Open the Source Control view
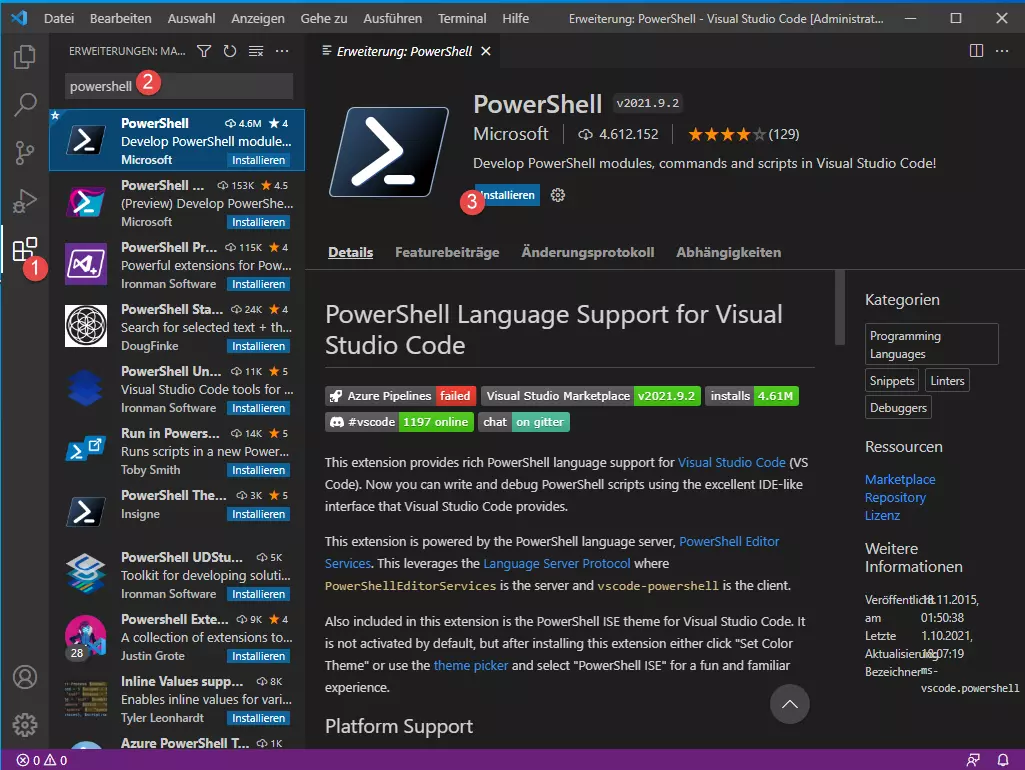Viewport: 1025px width, 770px height. click(24, 152)
